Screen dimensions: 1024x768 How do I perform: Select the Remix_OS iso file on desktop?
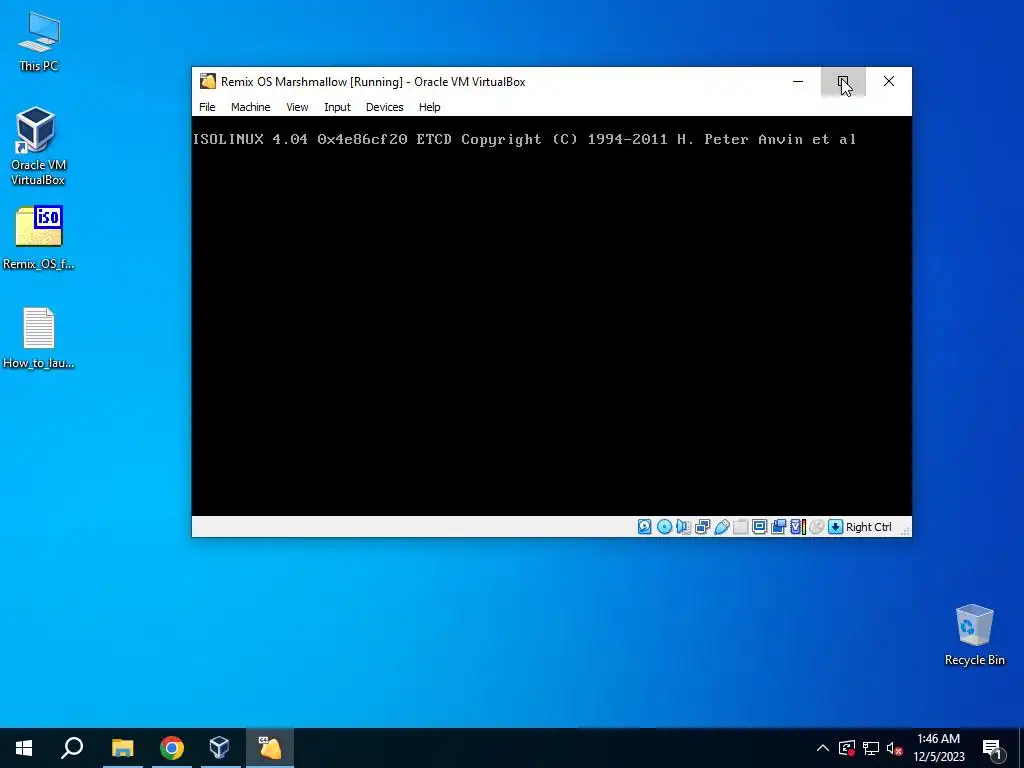[39, 238]
